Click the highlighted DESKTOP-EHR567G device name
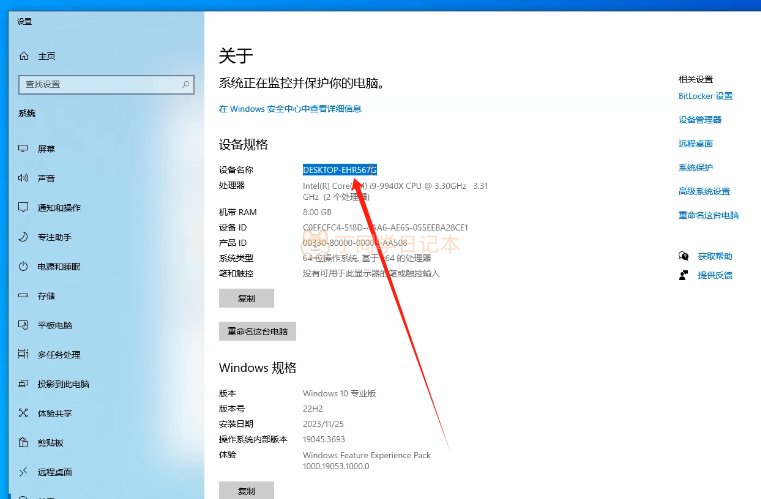 click(x=340, y=170)
